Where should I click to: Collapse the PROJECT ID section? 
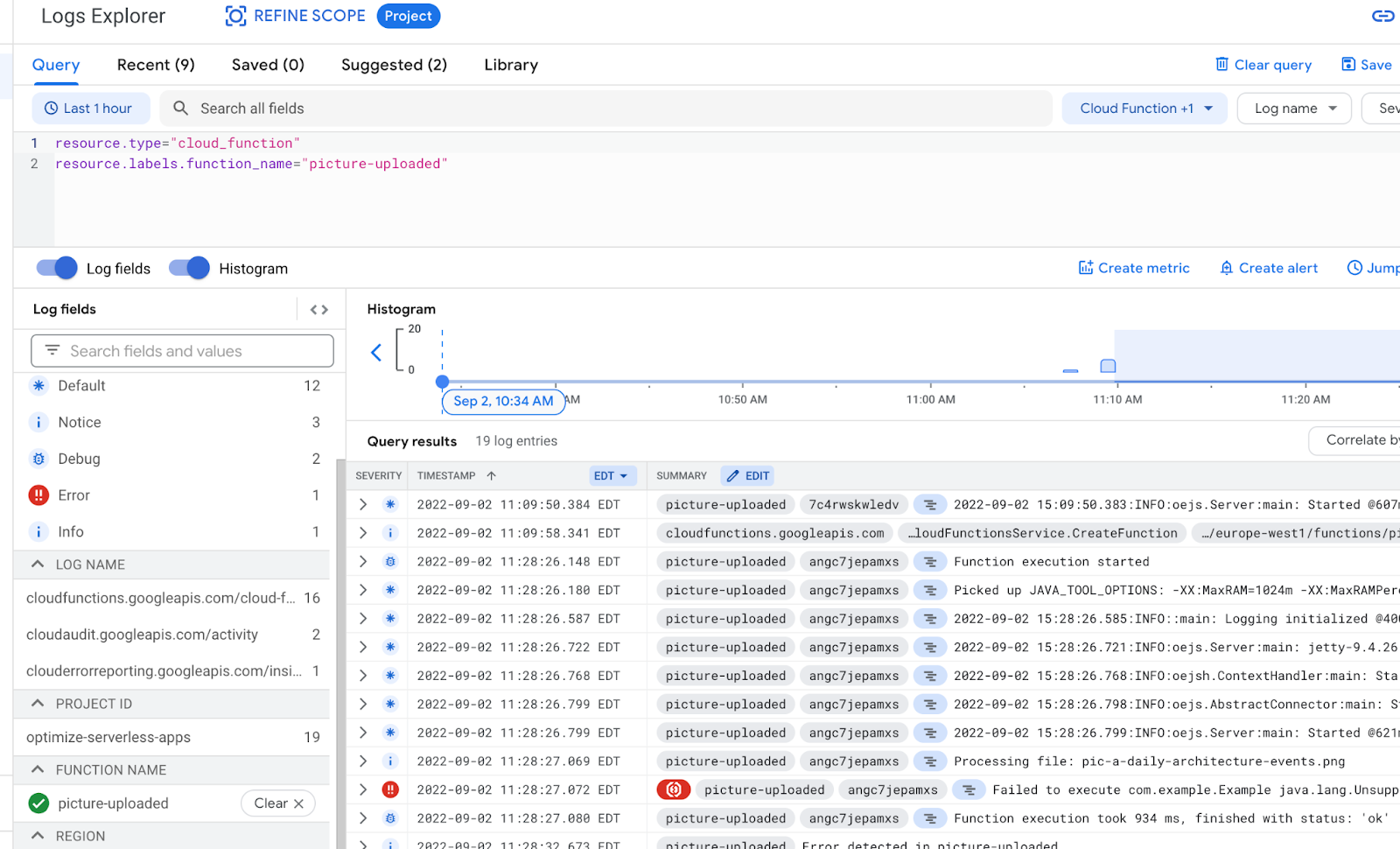point(38,704)
